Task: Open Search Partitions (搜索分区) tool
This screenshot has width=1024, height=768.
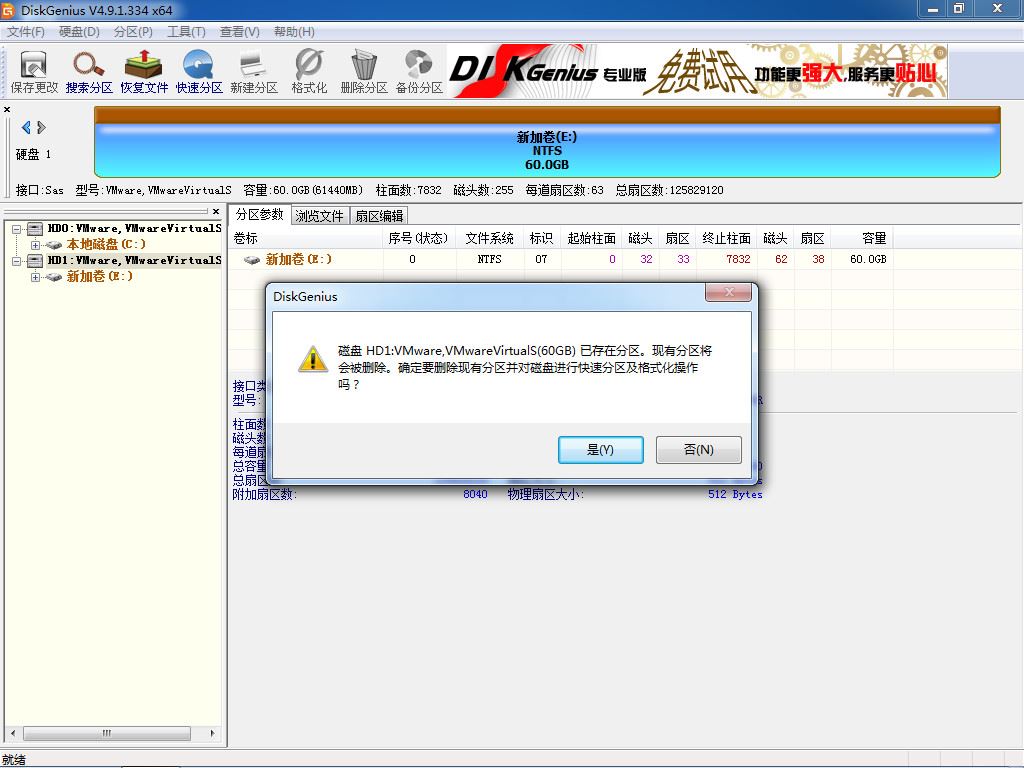Action: pyautogui.click(x=89, y=72)
